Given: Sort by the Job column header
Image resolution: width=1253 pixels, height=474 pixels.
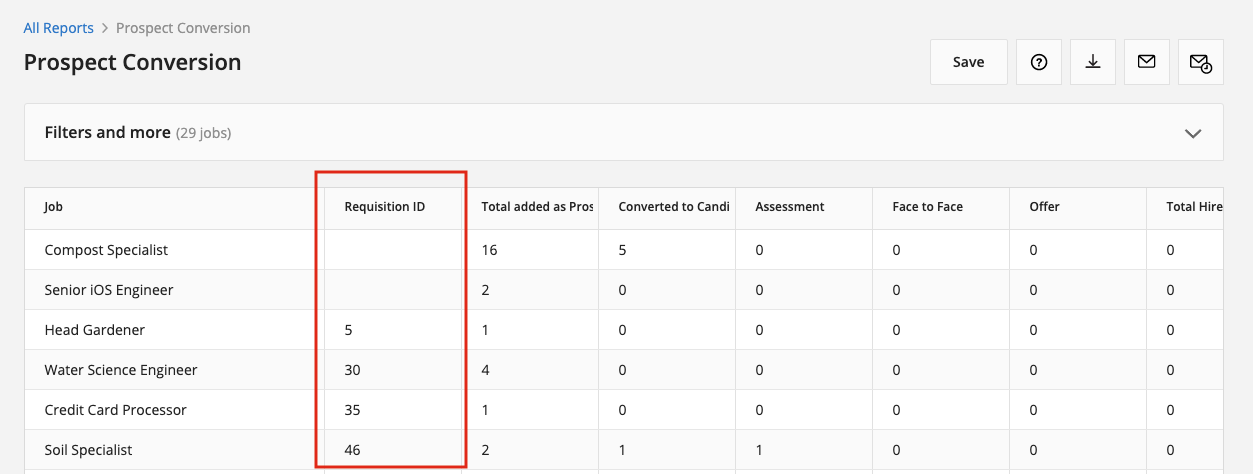Looking at the screenshot, I should tap(53, 207).
